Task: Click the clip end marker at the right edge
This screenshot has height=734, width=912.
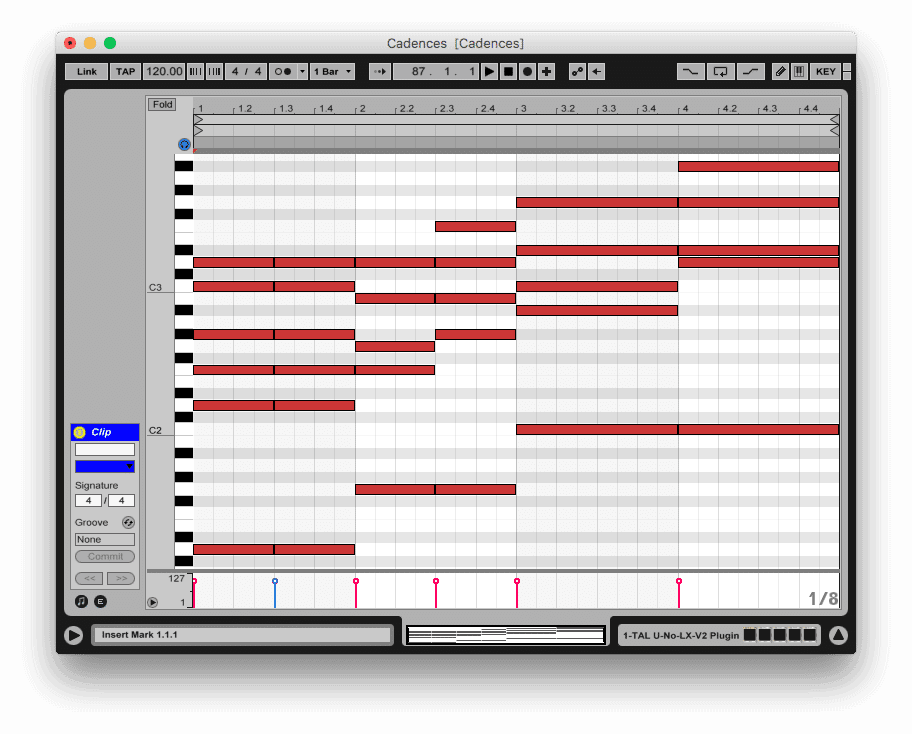Action: click(x=834, y=131)
